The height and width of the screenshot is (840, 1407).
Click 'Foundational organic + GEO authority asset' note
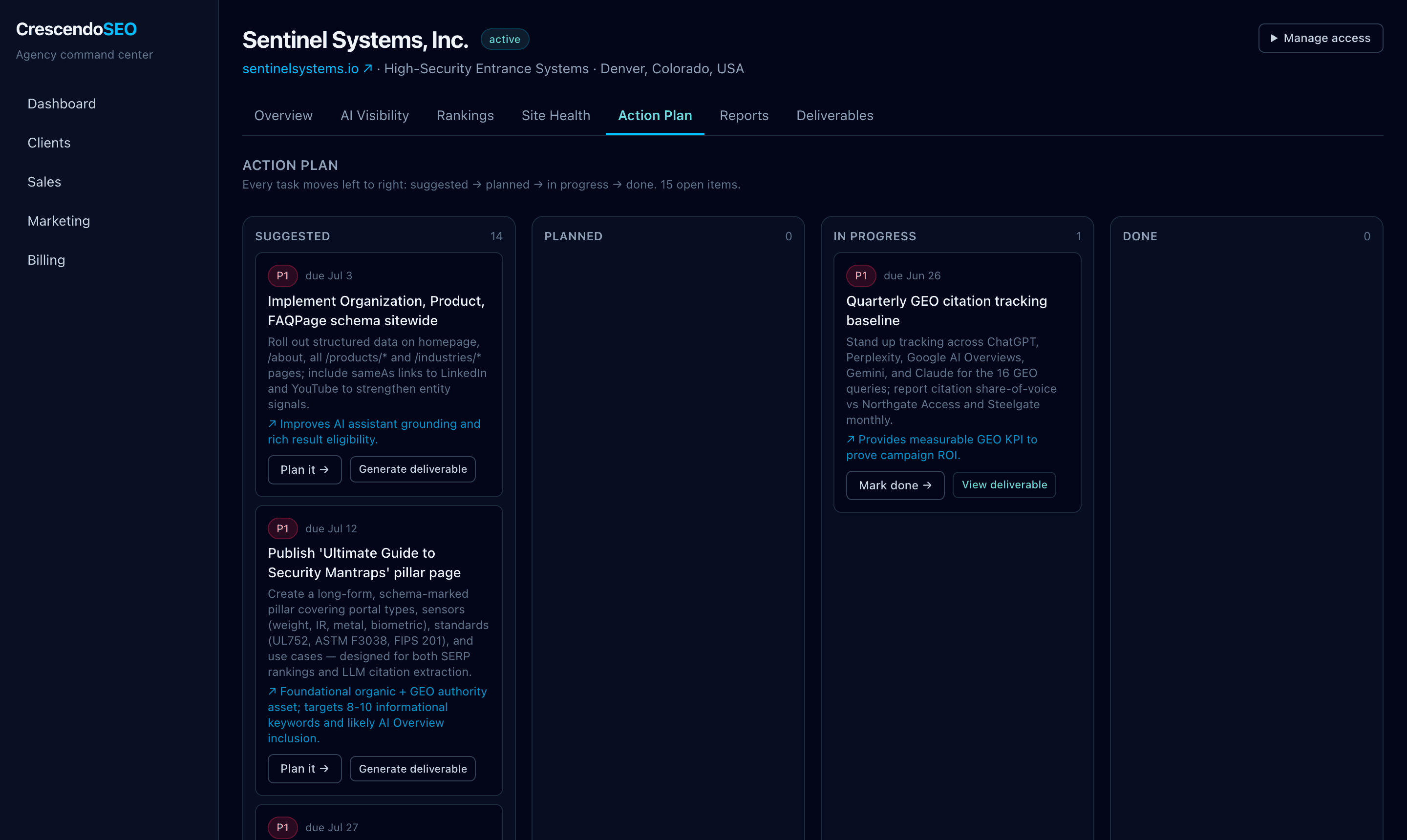pyautogui.click(x=377, y=715)
